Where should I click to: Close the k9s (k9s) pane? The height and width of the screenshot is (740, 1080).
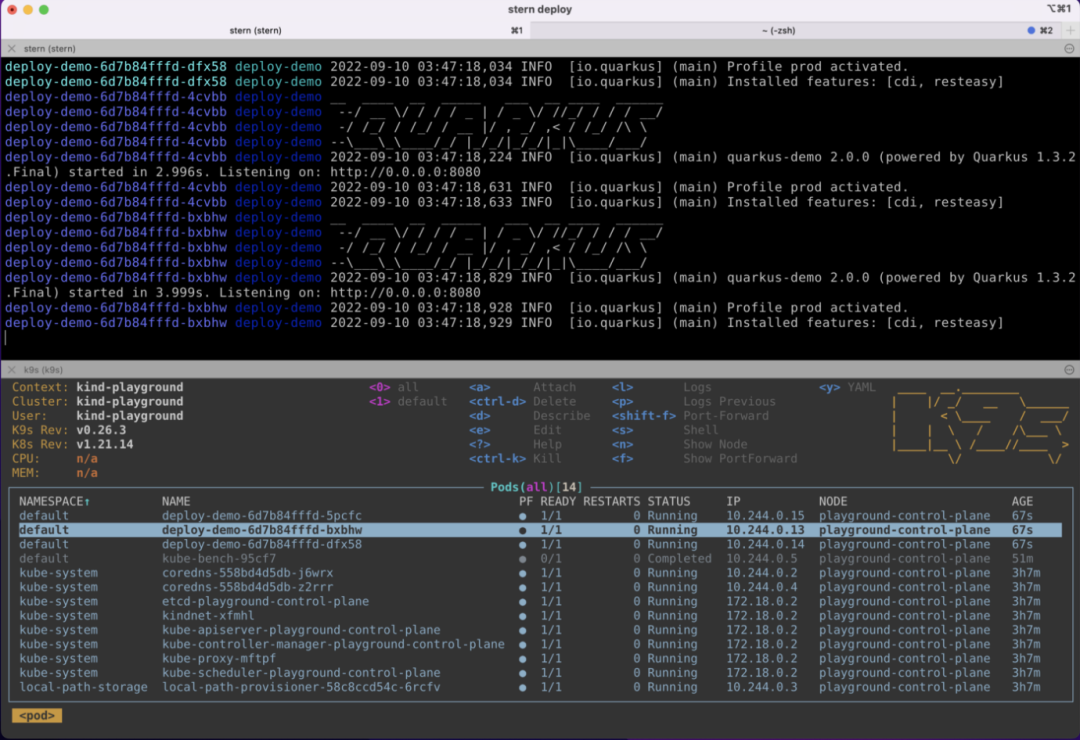point(12,370)
